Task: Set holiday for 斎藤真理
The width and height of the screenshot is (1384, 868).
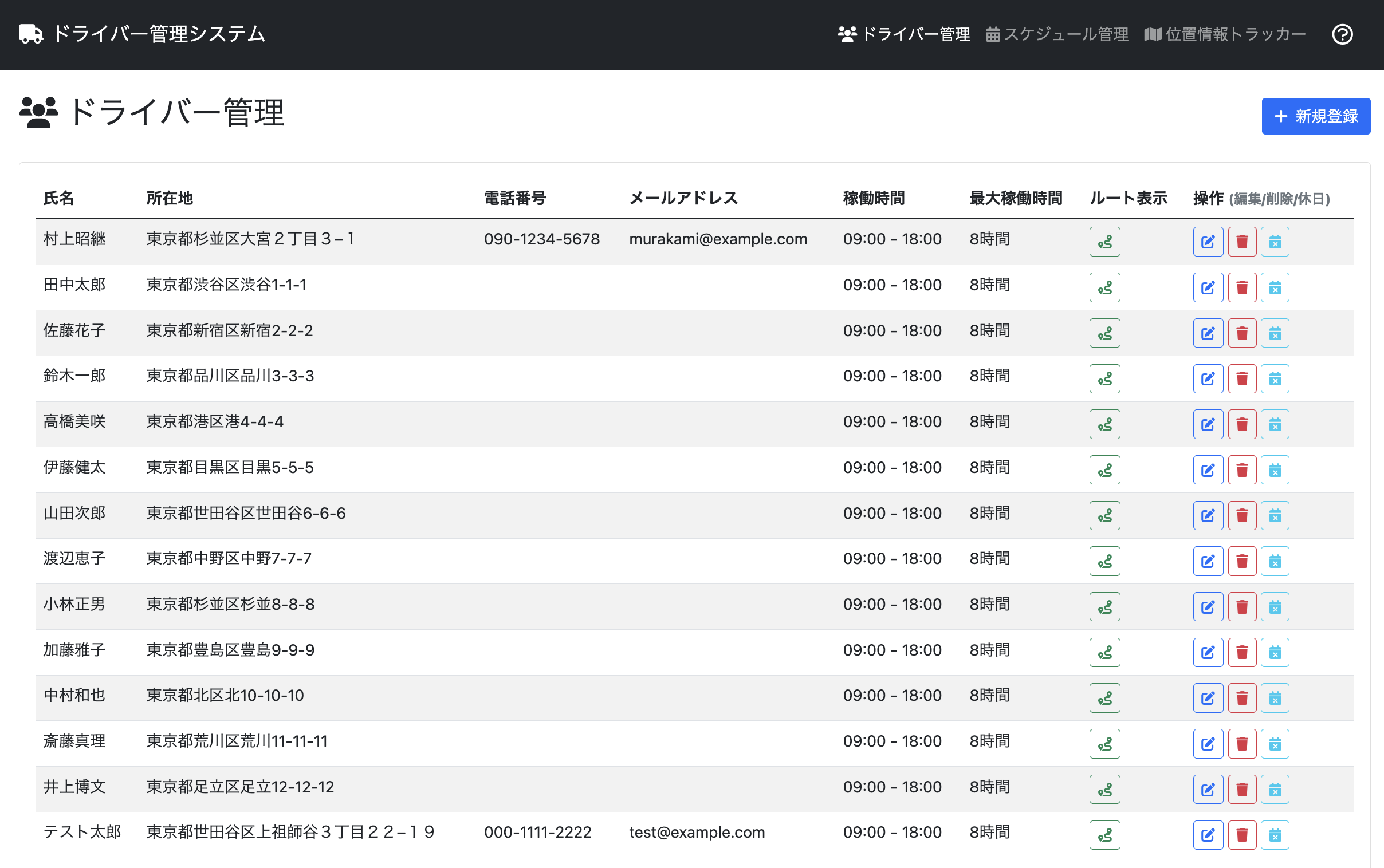Action: 1275,744
